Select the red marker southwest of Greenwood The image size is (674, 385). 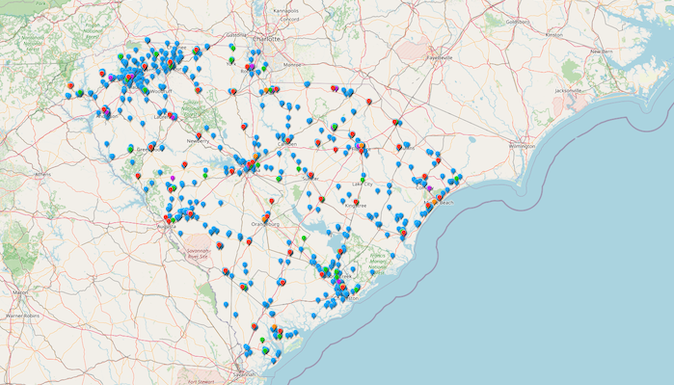(x=138, y=176)
